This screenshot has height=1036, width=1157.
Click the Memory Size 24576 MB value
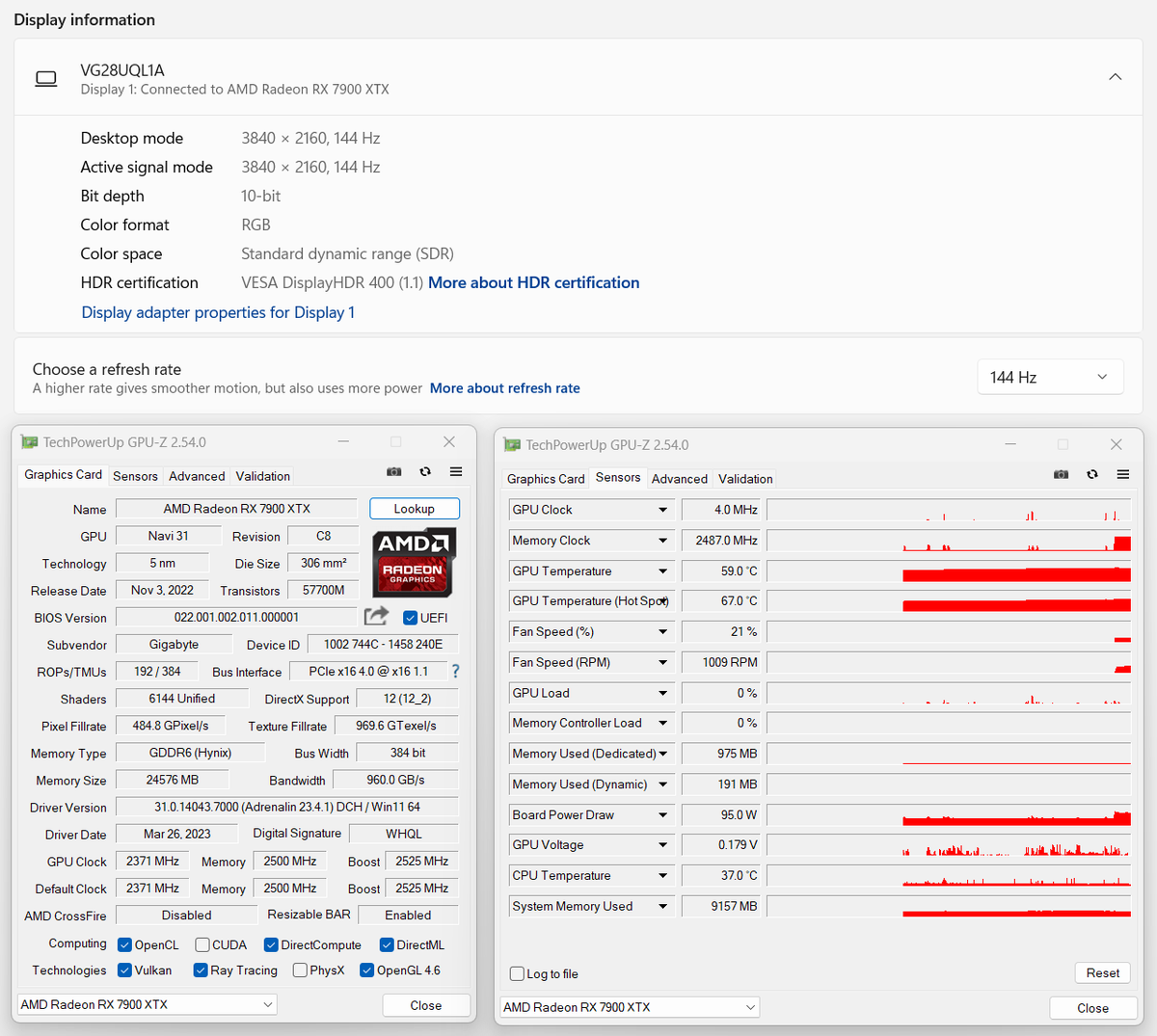tap(173, 780)
